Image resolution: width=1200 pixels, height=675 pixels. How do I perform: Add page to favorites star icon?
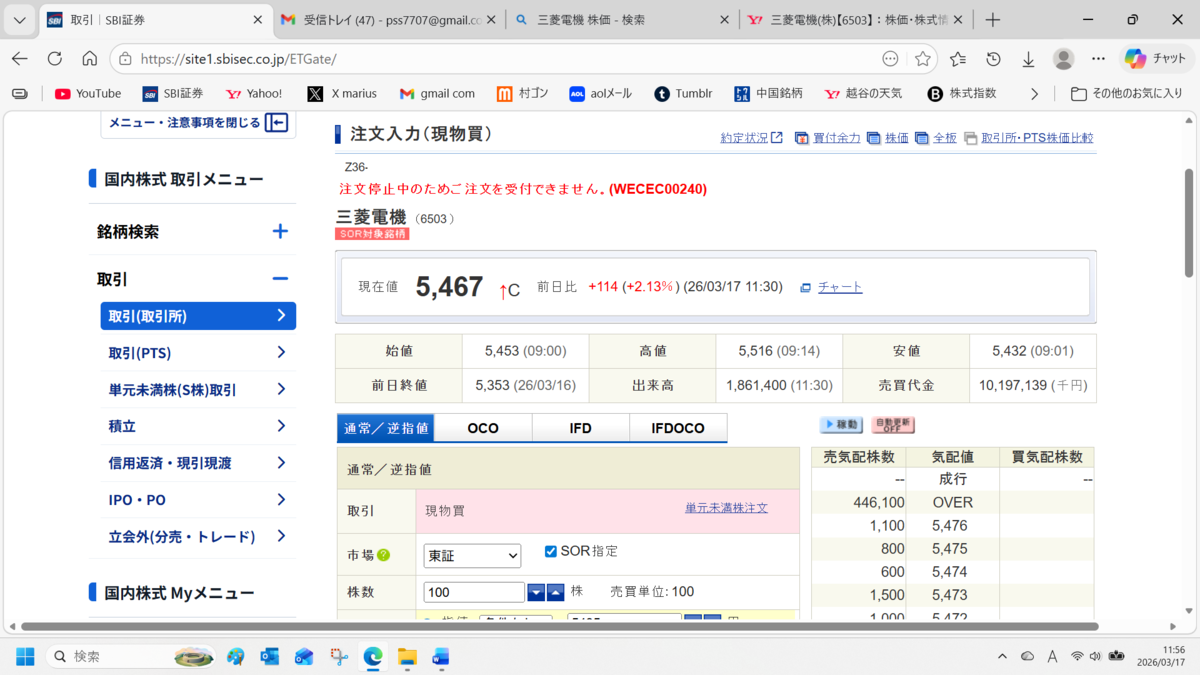point(922,59)
